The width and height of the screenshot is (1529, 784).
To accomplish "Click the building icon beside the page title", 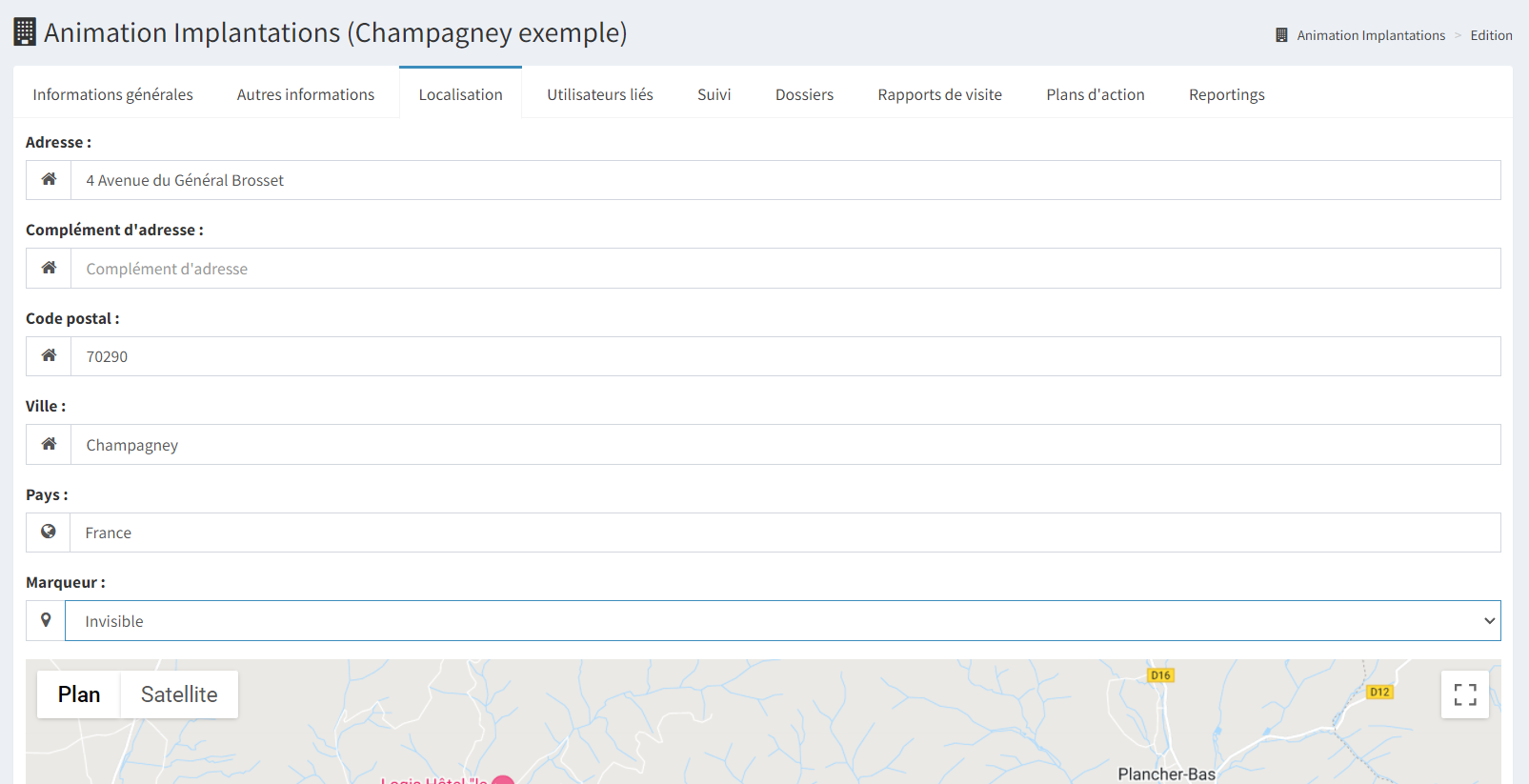I will 25,31.
